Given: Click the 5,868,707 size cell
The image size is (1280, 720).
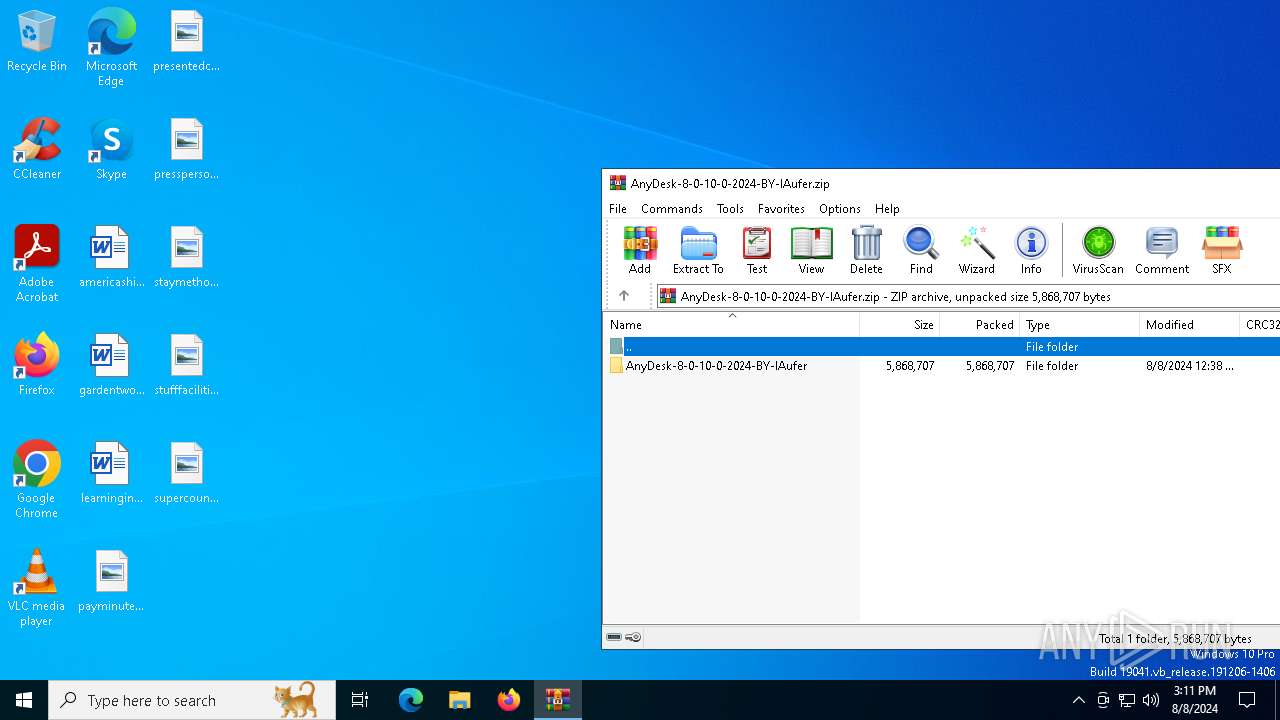Looking at the screenshot, I should click(x=910, y=366).
